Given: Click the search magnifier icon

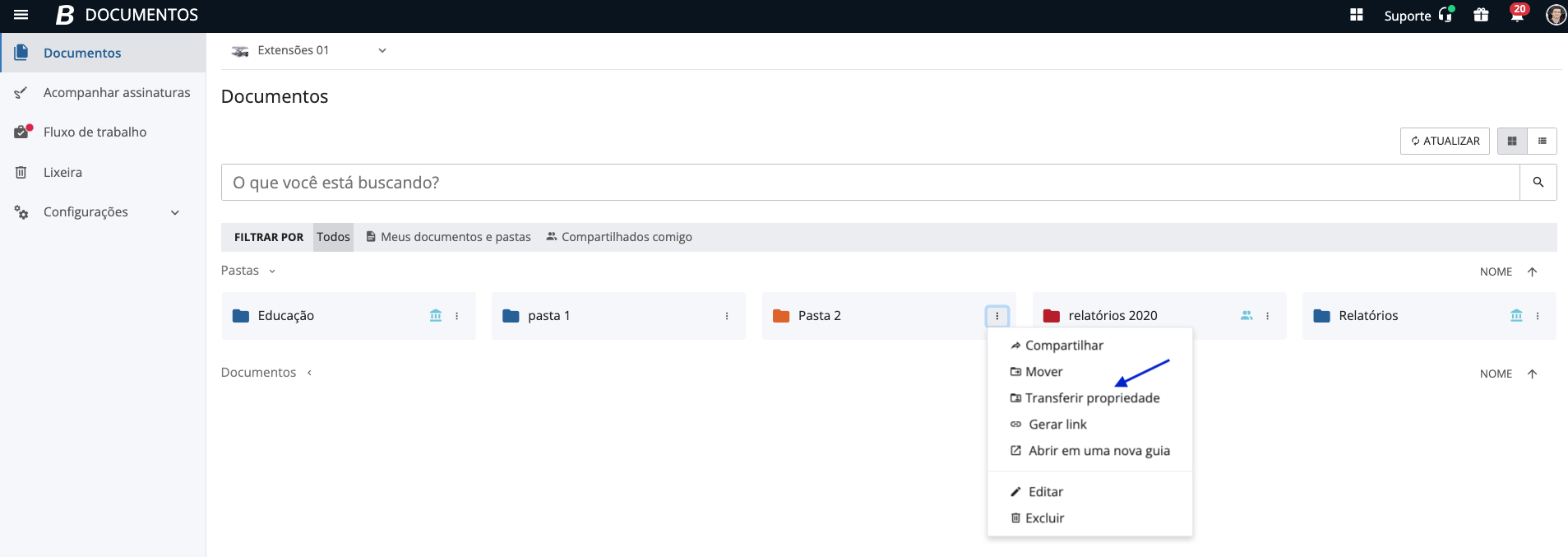Looking at the screenshot, I should tap(1538, 183).
